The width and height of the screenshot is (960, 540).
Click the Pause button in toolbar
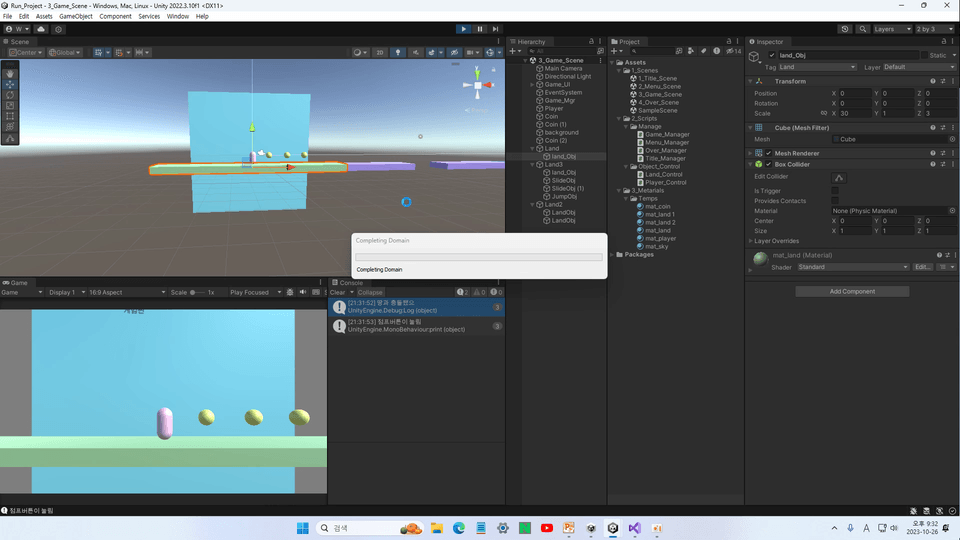point(479,29)
